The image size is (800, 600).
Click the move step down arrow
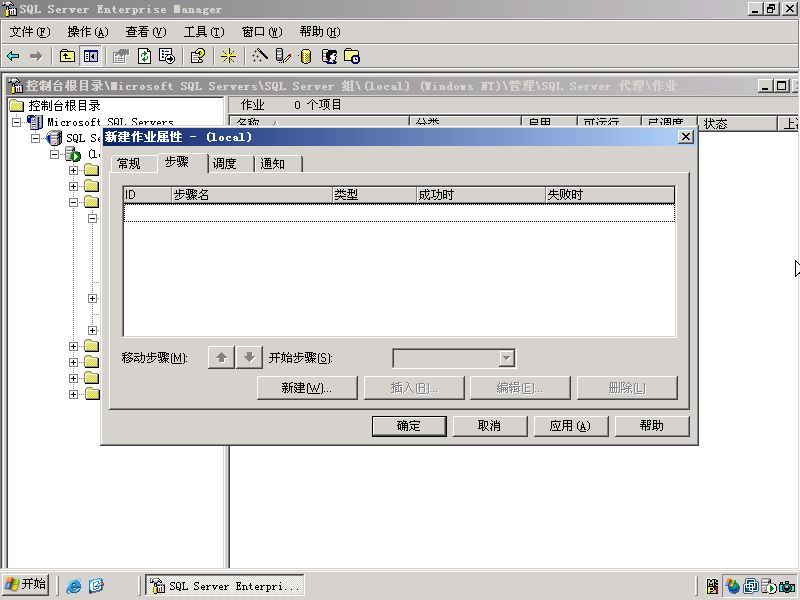(249, 358)
